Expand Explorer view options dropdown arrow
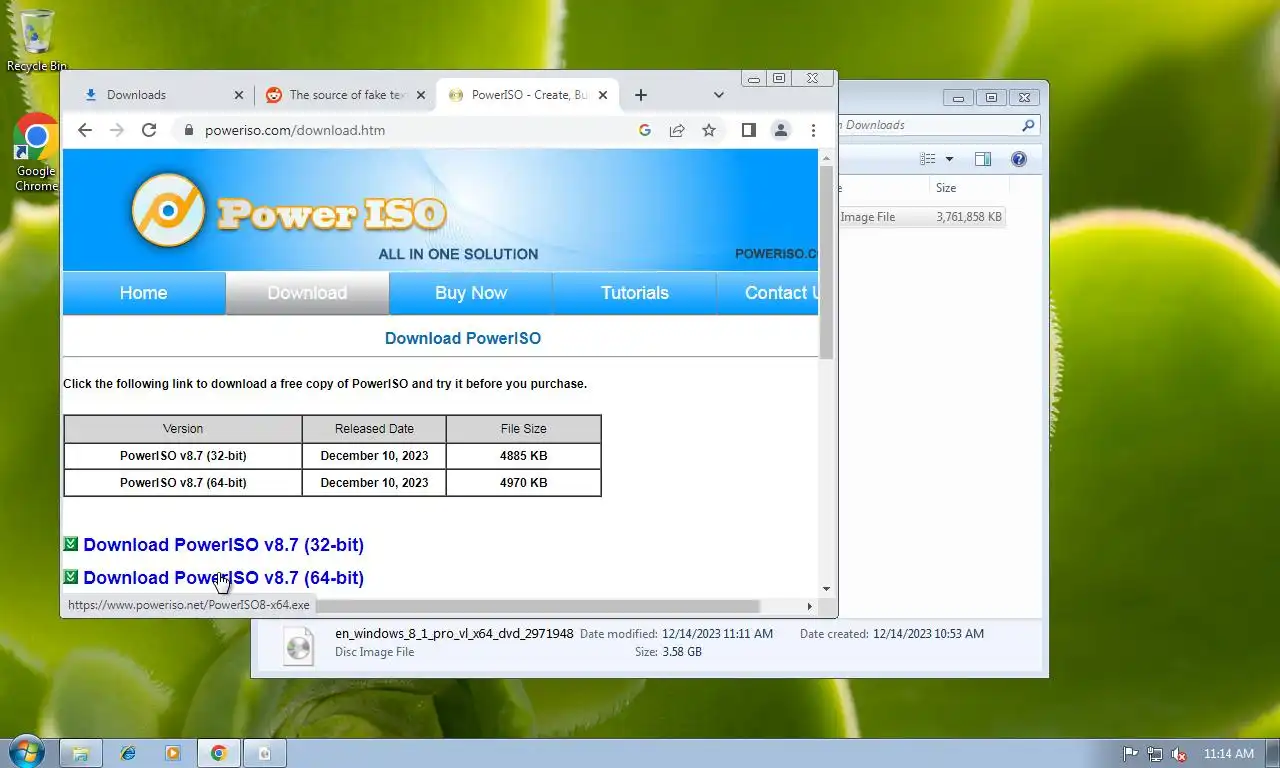 [x=949, y=159]
